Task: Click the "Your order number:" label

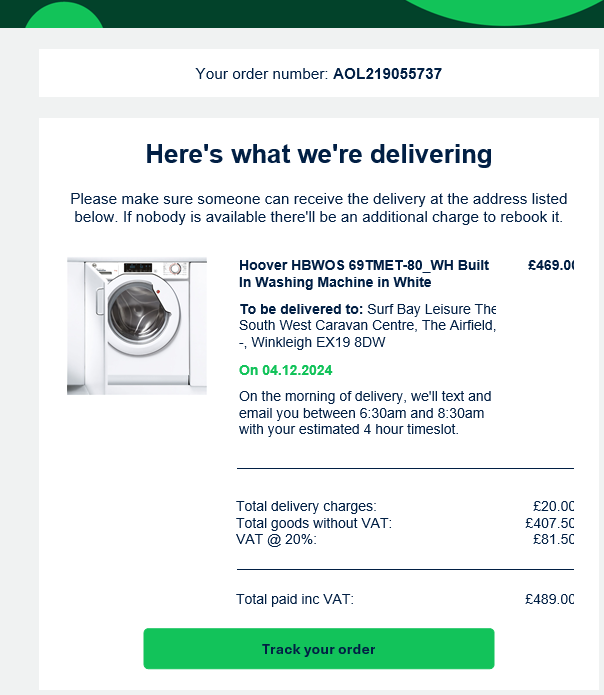Action: tap(262, 73)
